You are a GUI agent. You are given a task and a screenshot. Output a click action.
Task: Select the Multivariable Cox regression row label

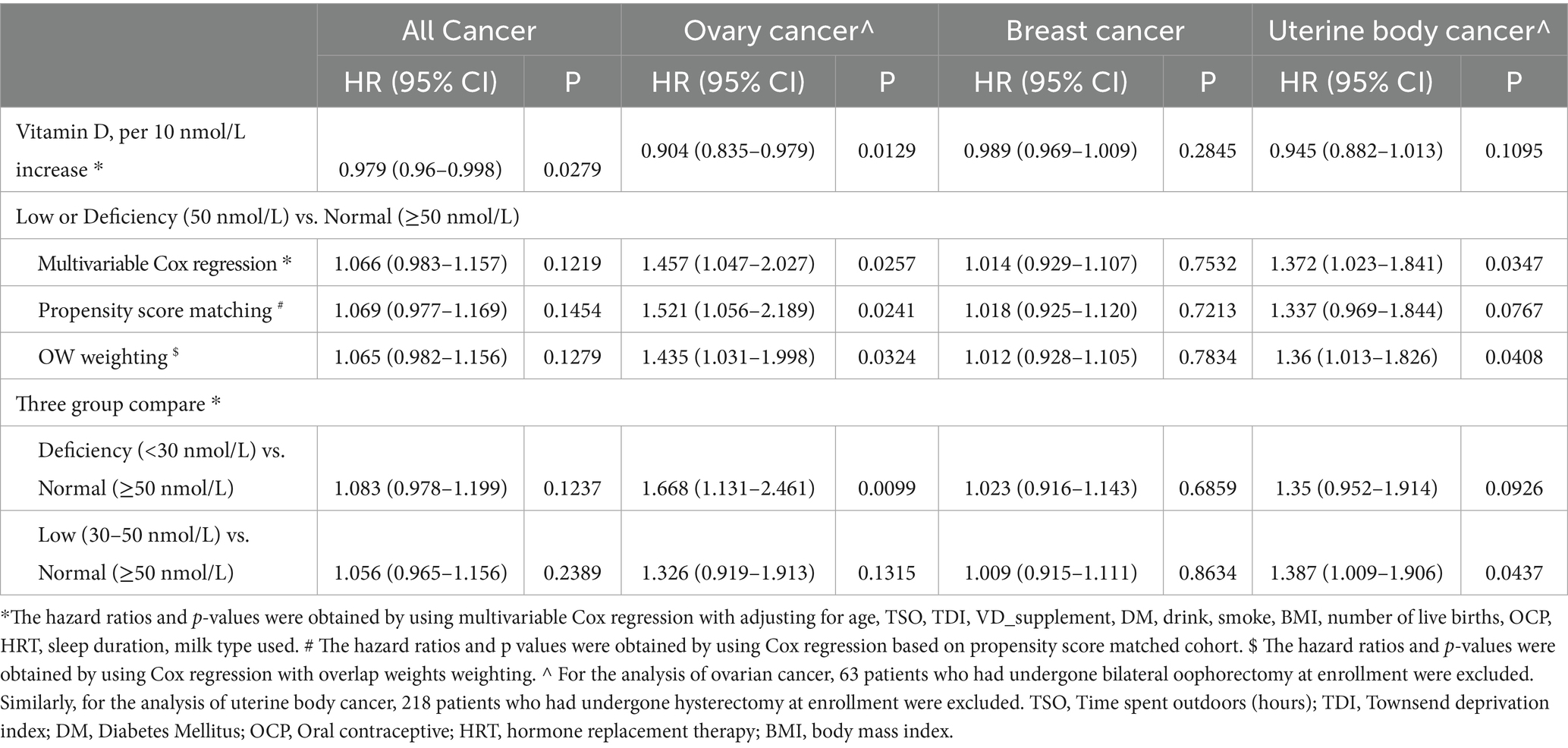pos(165,263)
